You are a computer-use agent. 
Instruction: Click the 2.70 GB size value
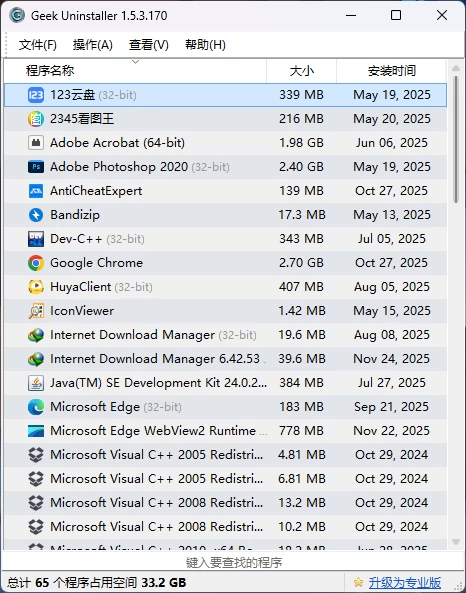(x=301, y=263)
